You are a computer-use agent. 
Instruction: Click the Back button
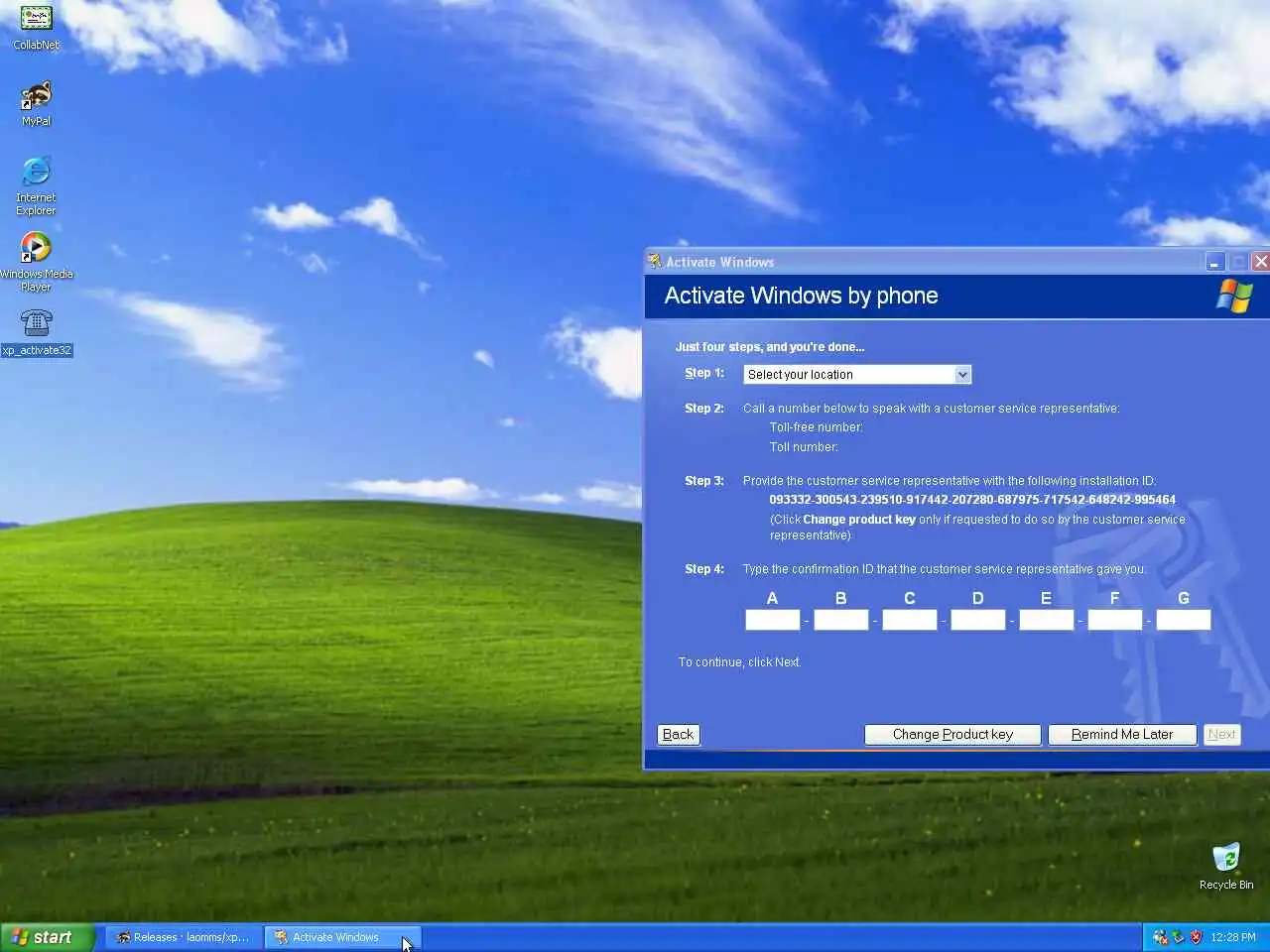[678, 735]
